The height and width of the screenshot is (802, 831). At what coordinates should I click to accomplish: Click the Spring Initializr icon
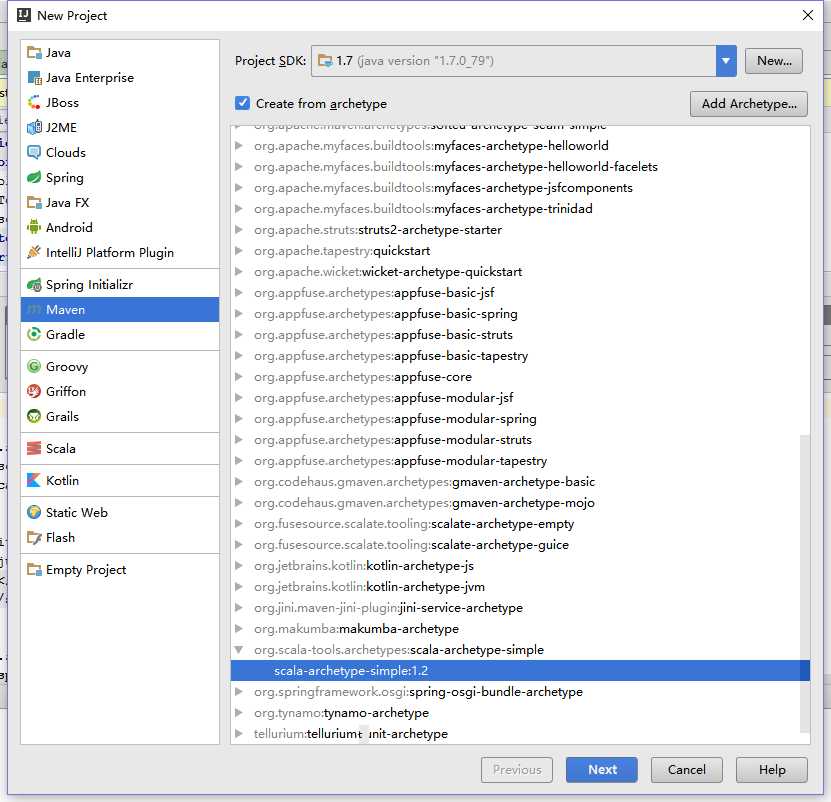pos(34,285)
